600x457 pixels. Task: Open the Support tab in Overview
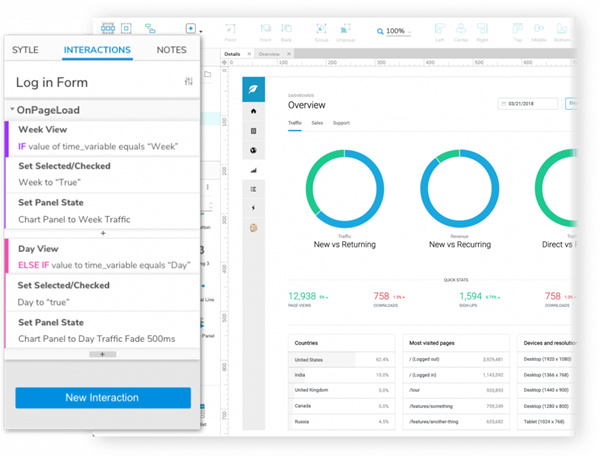point(341,123)
